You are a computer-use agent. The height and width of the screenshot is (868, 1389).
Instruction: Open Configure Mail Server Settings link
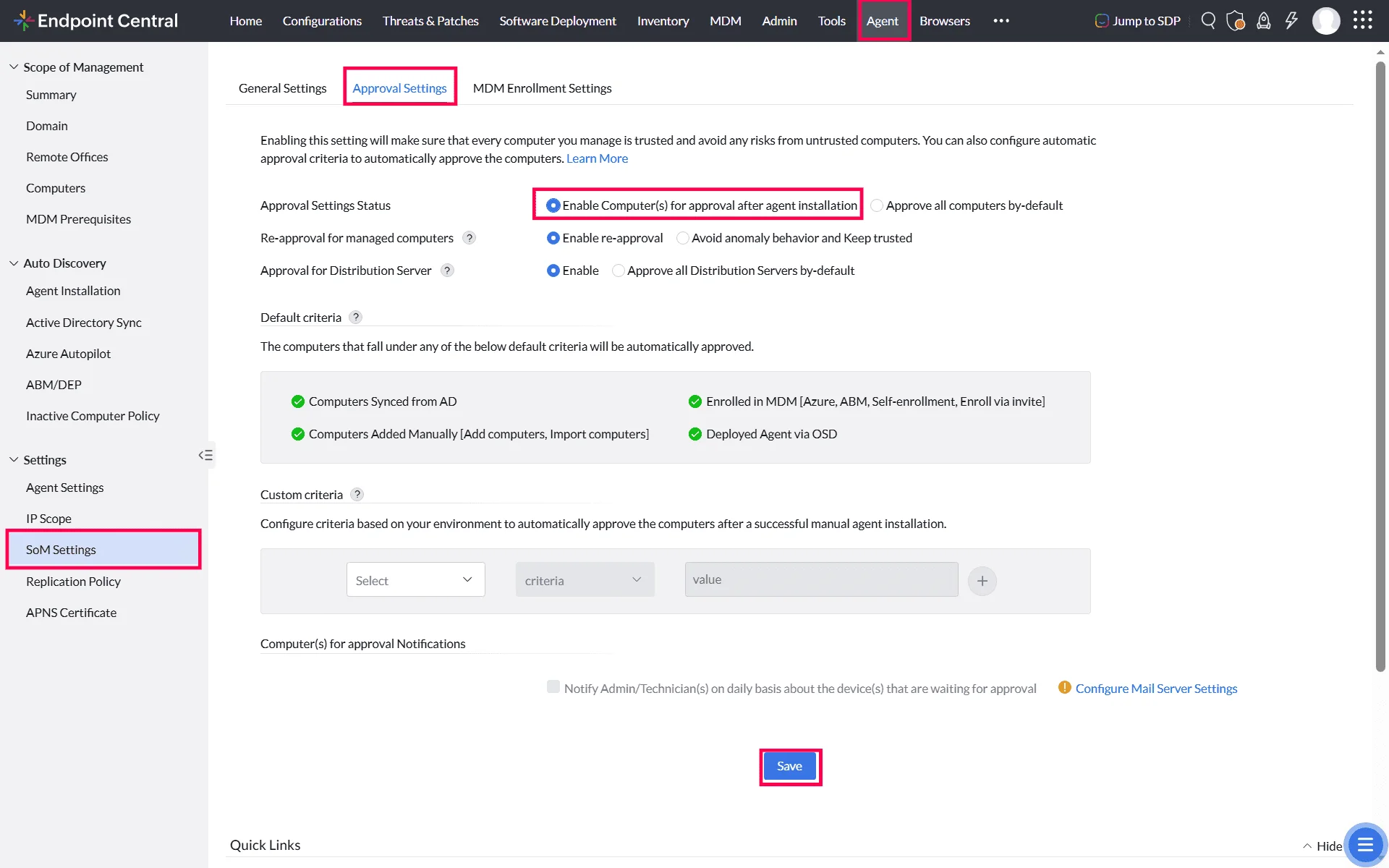pos(1156,689)
